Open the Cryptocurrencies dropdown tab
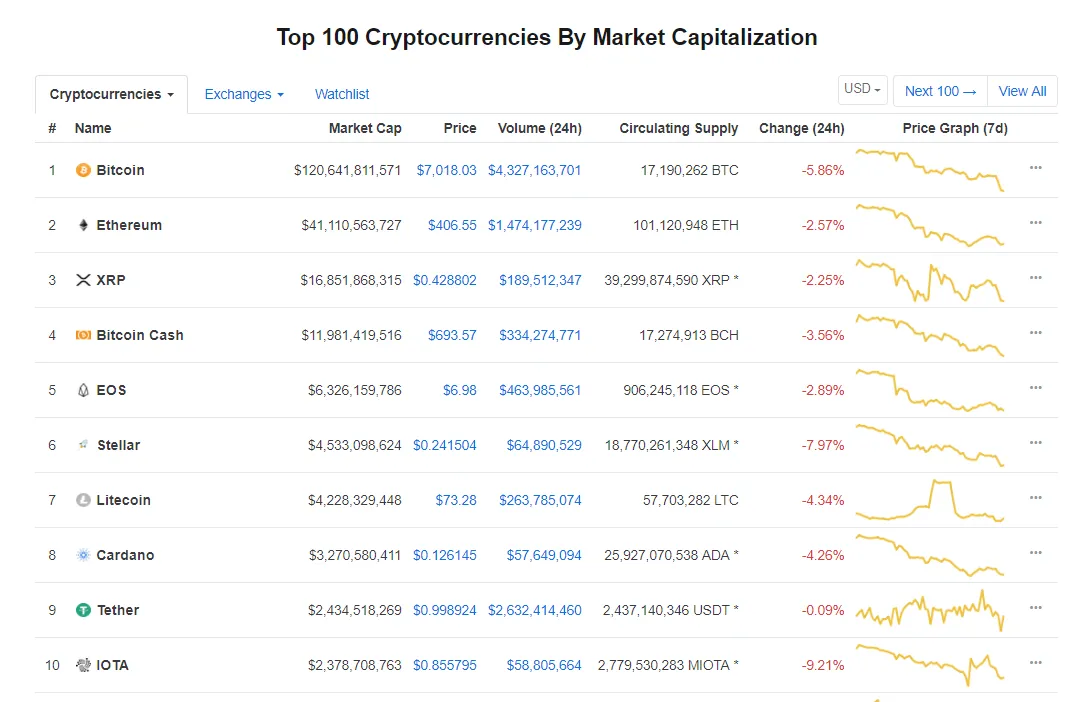This screenshot has width=1090, height=702. tap(111, 94)
